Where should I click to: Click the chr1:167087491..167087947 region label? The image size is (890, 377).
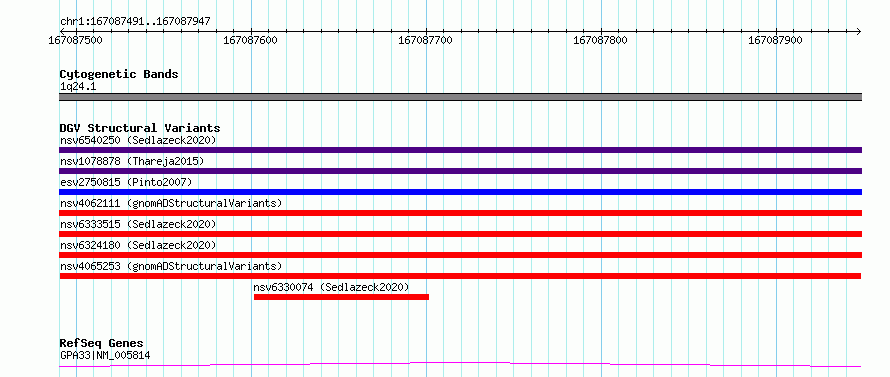pos(135,22)
